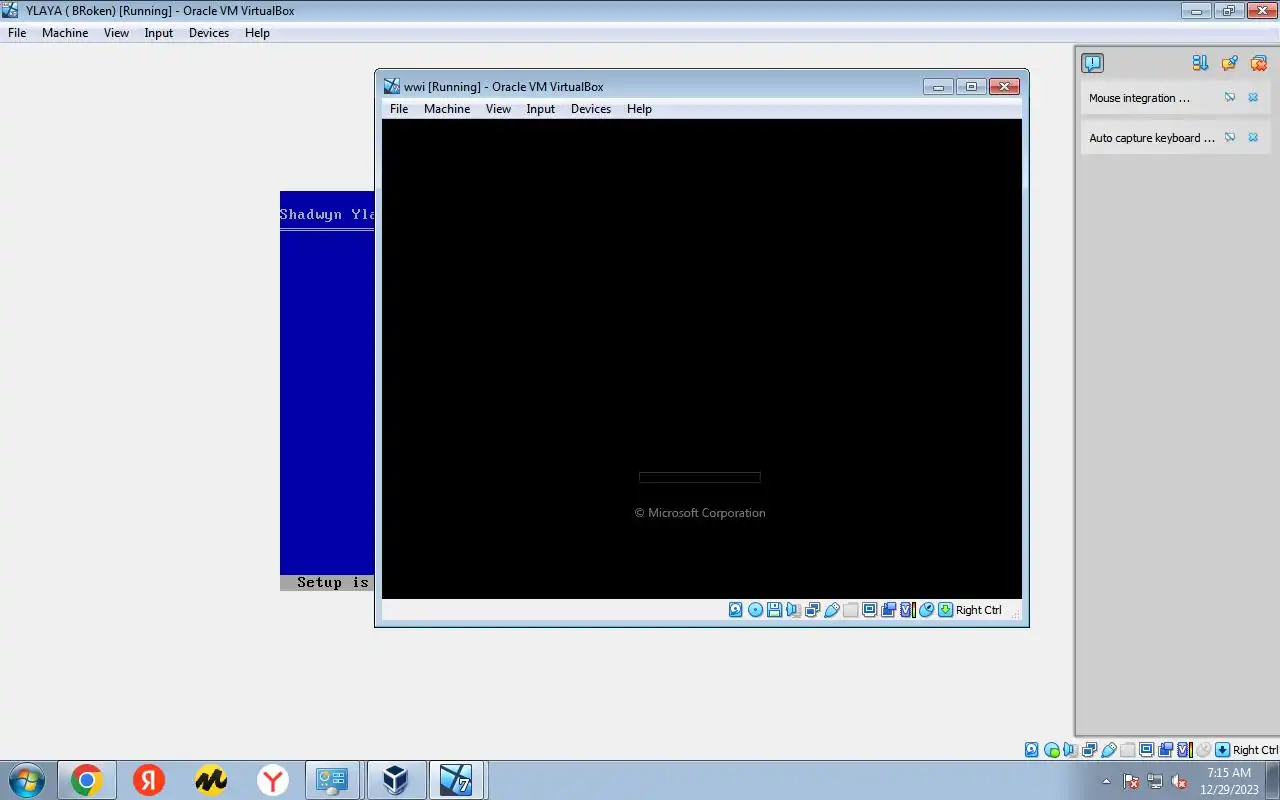Click shared folders indicator in YLAYA status bar
Image resolution: width=1280 pixels, height=800 pixels.
coord(1127,750)
